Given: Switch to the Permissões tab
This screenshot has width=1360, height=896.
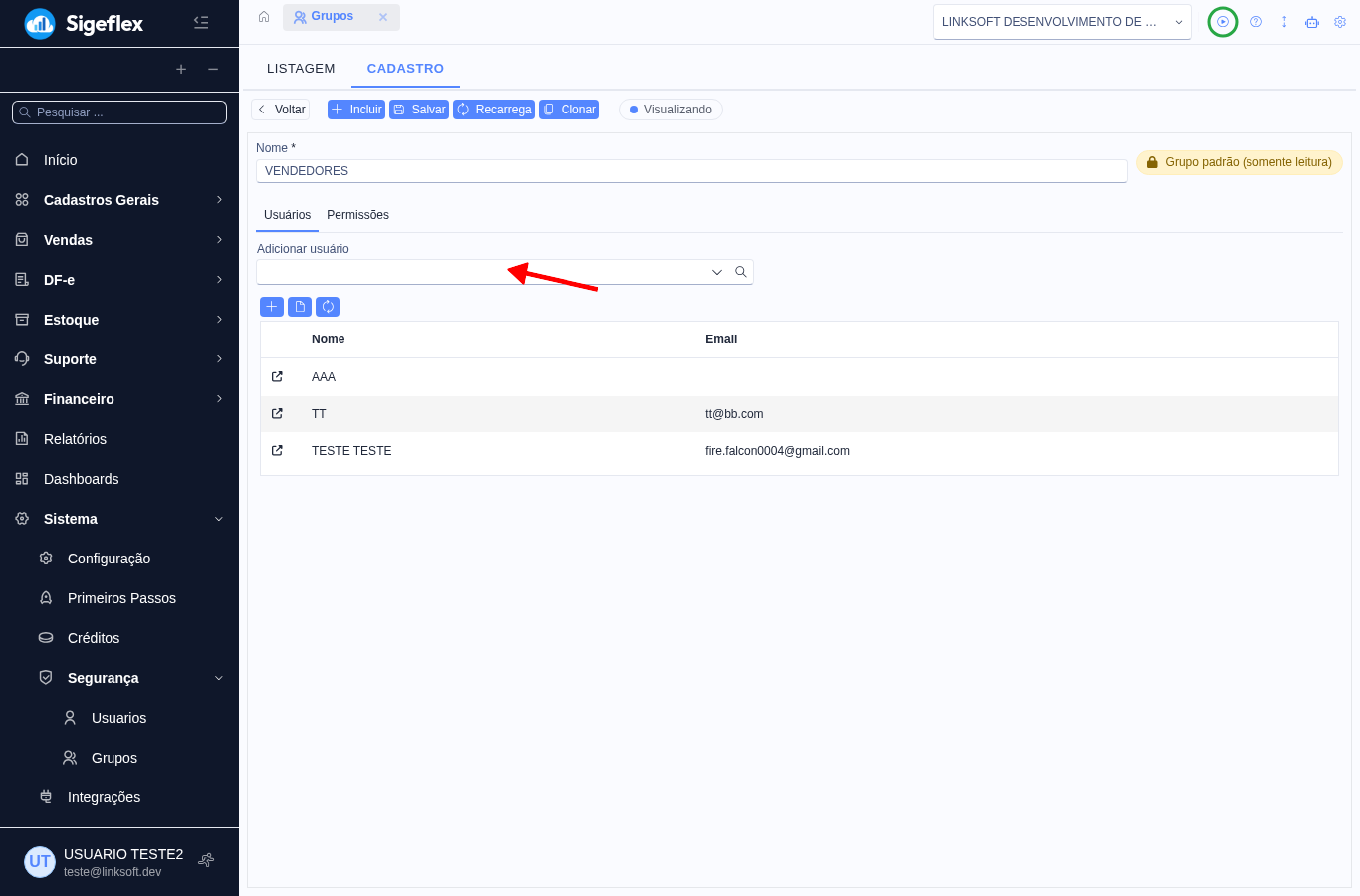Looking at the screenshot, I should (x=357, y=215).
